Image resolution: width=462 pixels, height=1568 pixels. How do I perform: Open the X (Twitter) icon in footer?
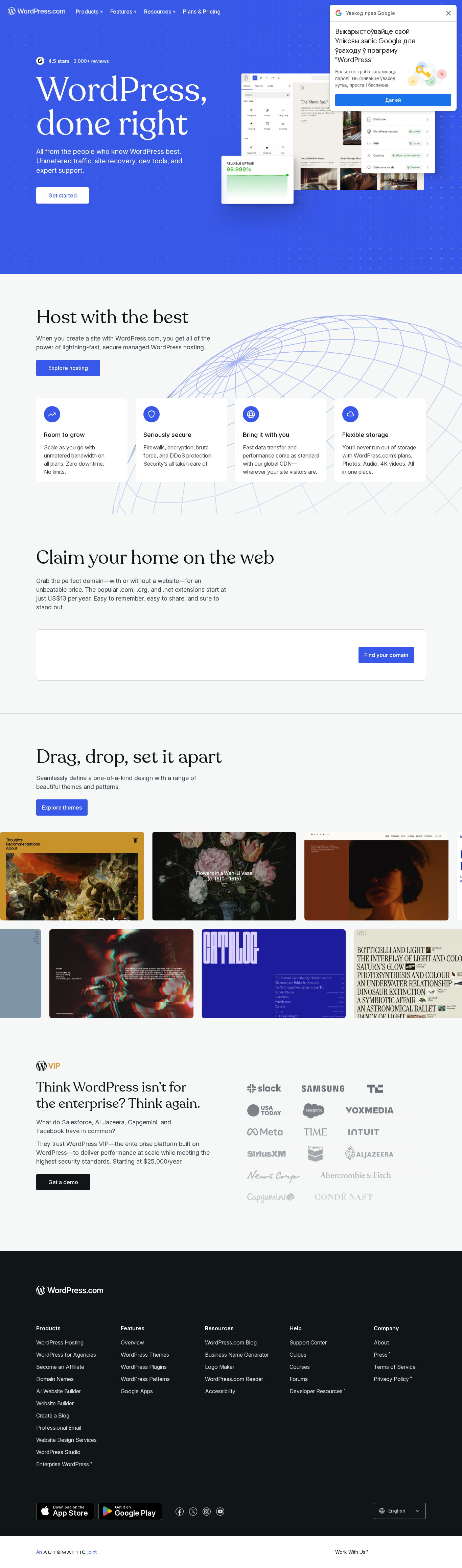pyautogui.click(x=193, y=1512)
